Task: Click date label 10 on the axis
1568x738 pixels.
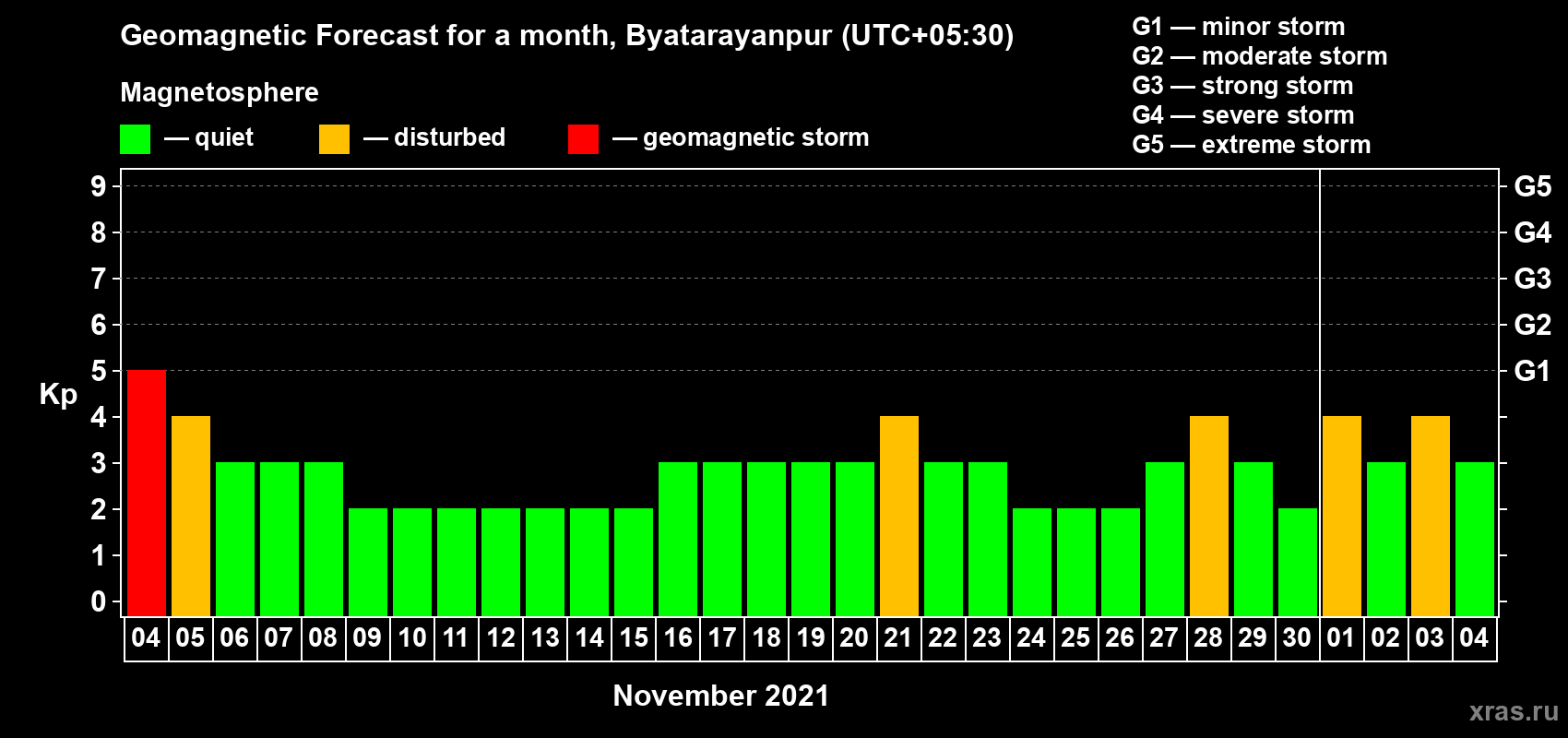Action: 411,638
